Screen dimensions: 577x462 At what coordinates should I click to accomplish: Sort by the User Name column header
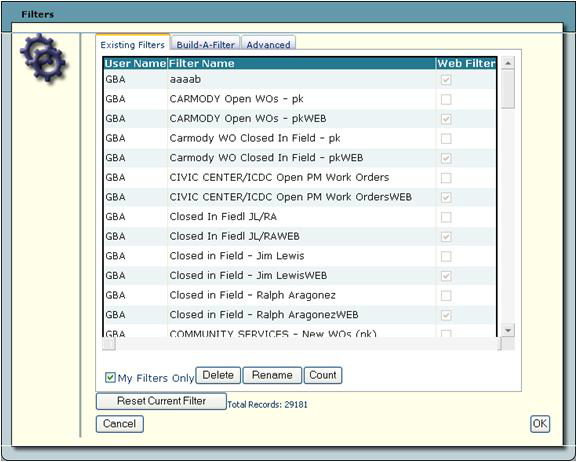pos(135,63)
